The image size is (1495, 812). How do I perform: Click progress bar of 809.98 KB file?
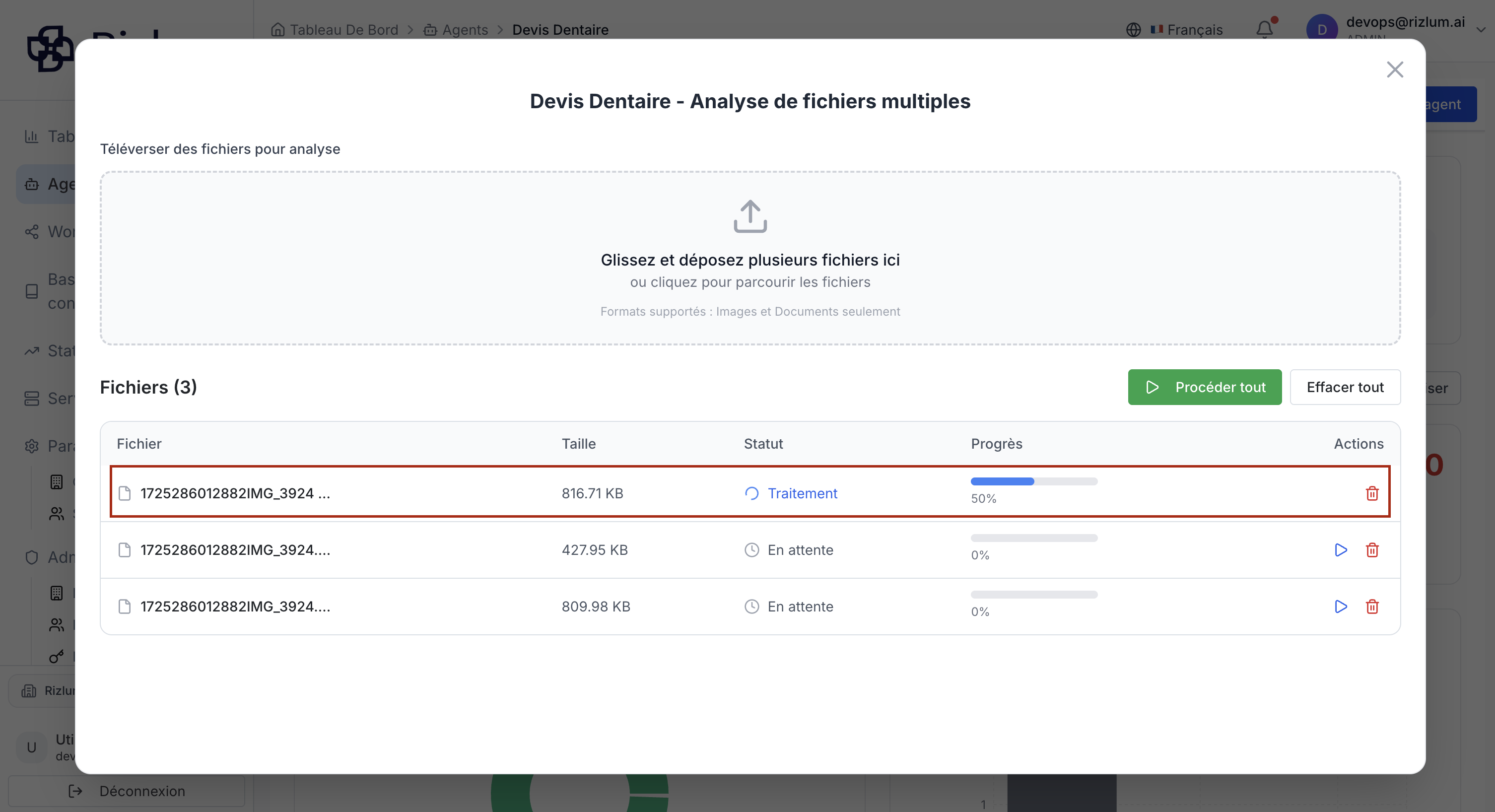[x=1033, y=594]
